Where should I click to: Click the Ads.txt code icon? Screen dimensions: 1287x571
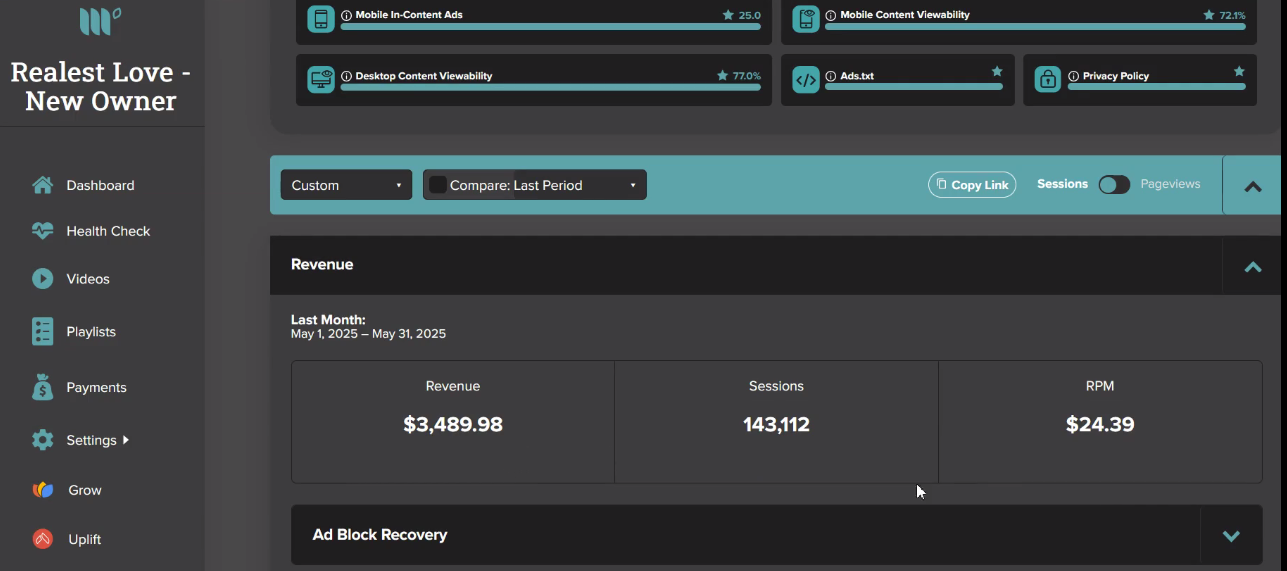coord(806,80)
